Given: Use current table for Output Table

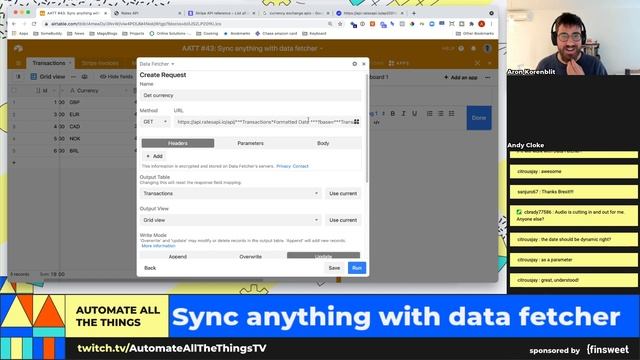Looking at the screenshot, I should tap(343, 193).
